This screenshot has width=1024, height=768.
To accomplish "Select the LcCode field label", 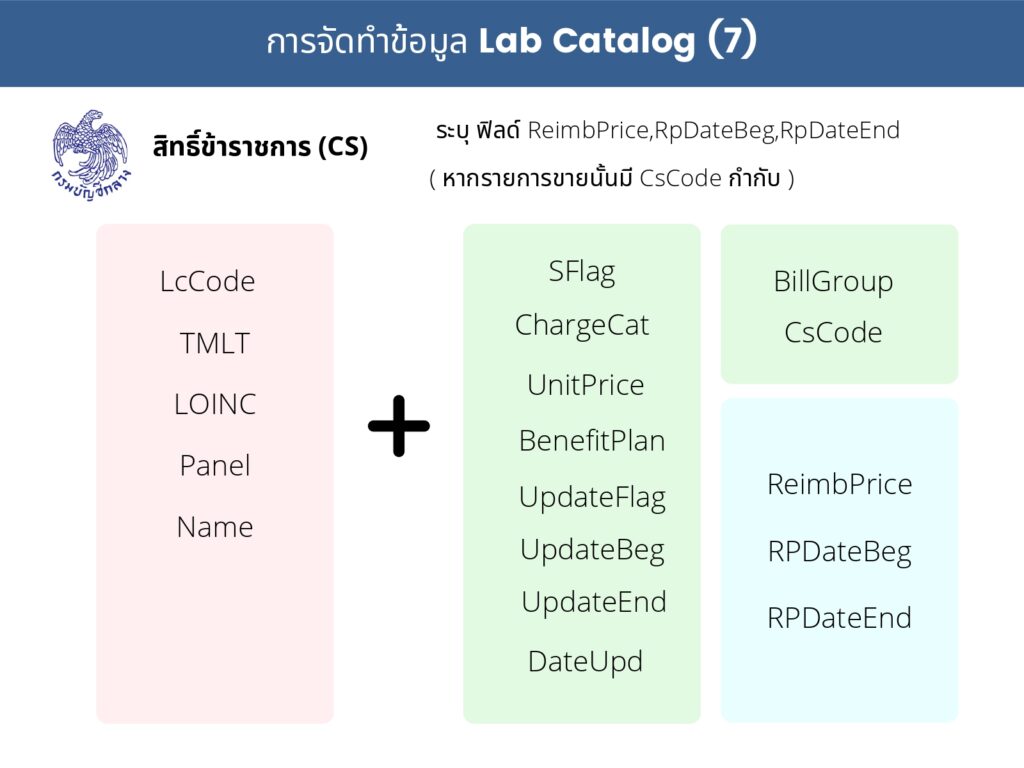I will [x=207, y=282].
